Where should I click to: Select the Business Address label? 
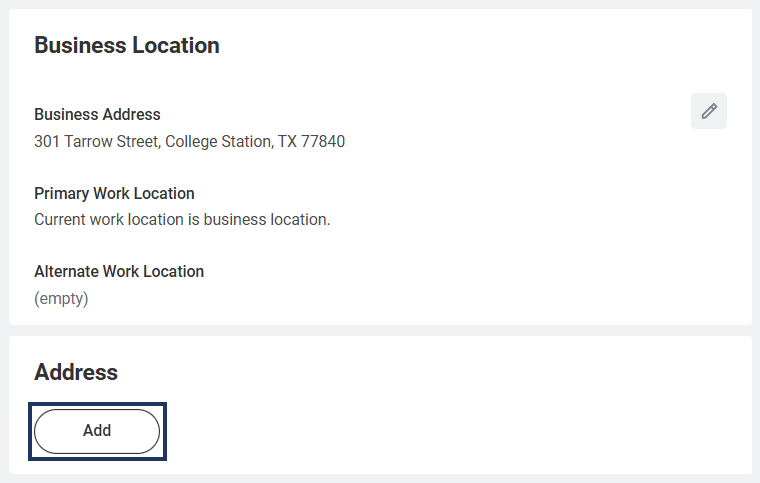tap(97, 115)
